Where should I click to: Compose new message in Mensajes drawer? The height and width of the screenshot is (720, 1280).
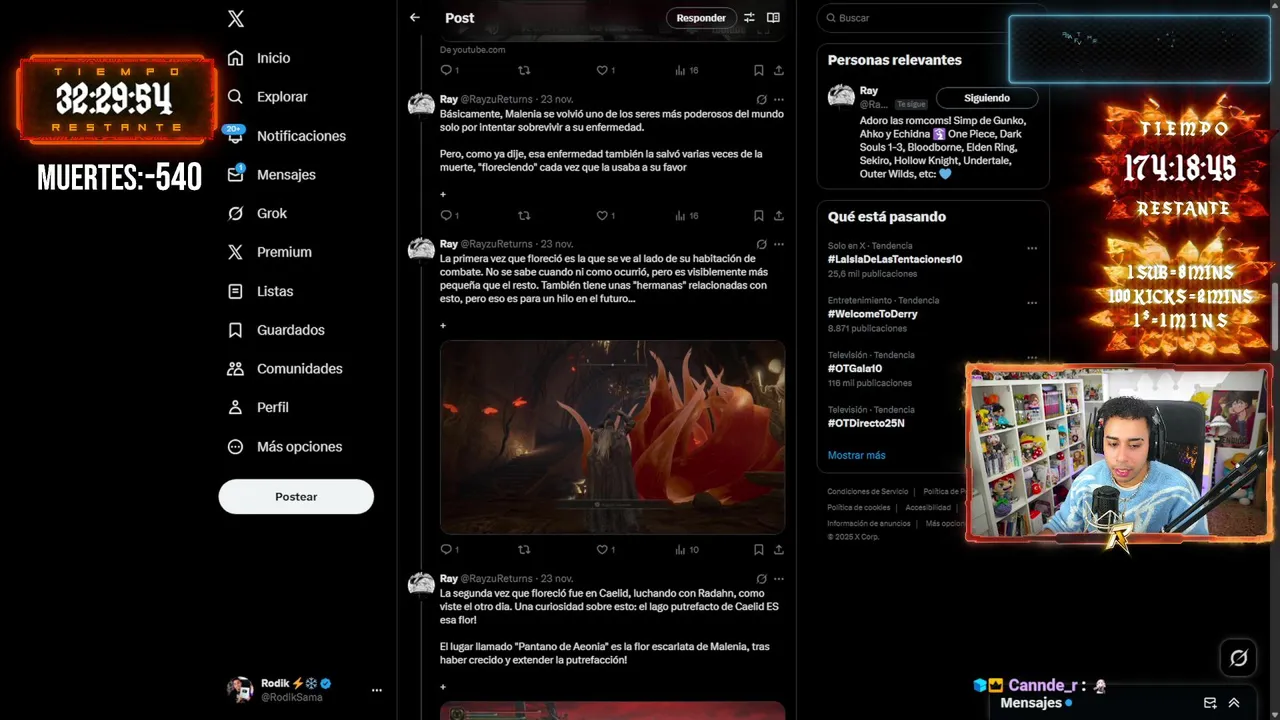(1210, 703)
